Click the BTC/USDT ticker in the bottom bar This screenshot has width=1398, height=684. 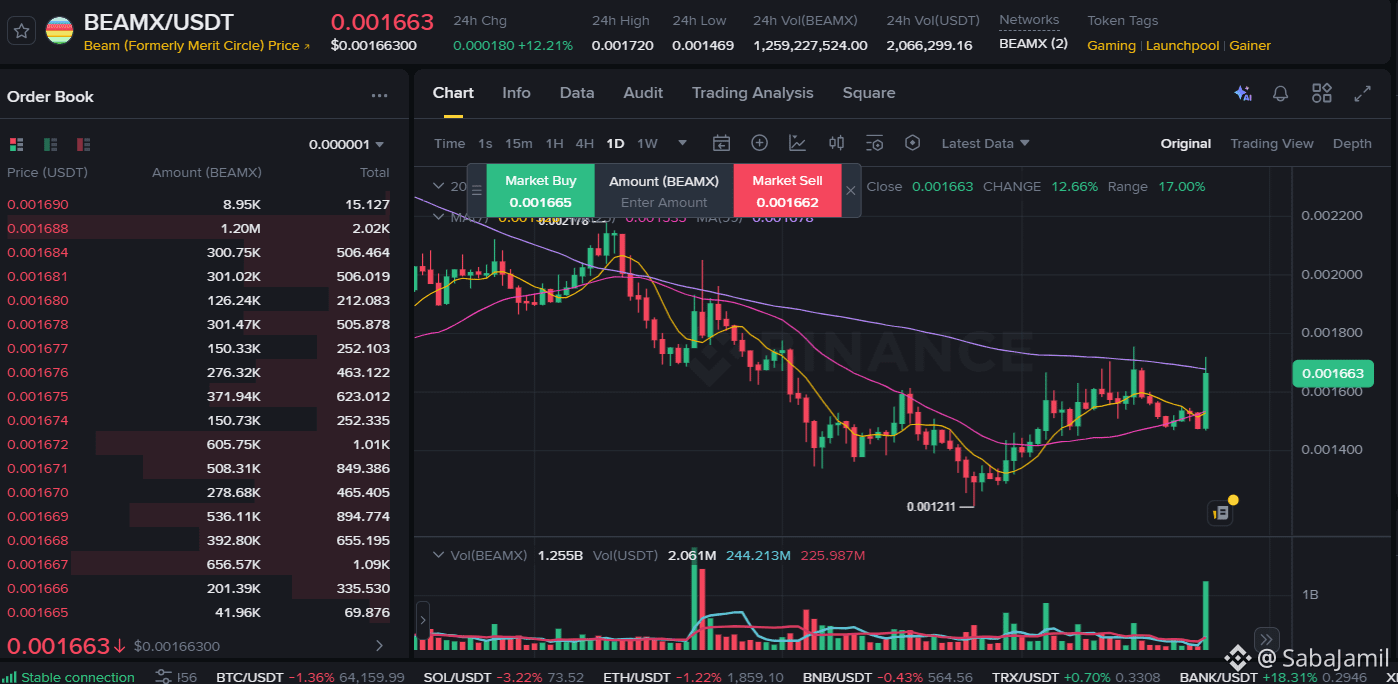click(x=311, y=677)
